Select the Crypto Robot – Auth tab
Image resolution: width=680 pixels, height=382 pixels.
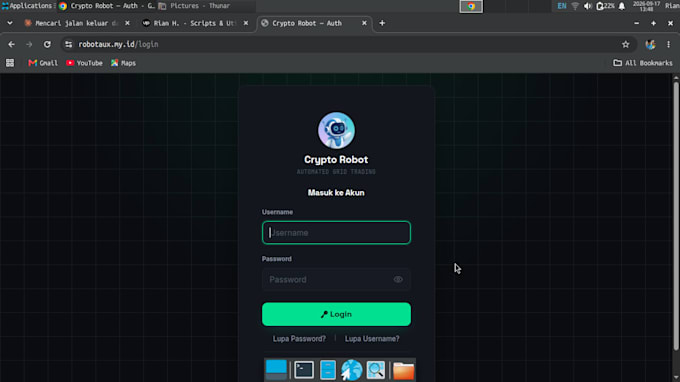tap(307, 23)
